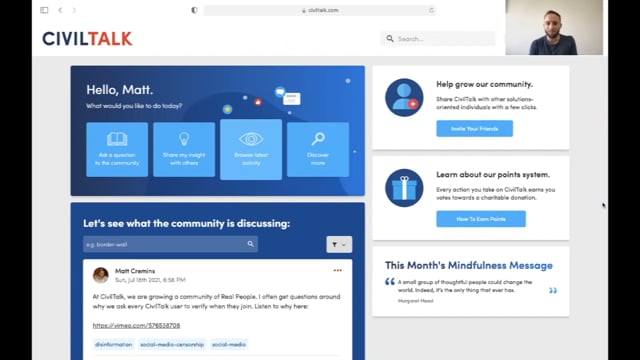The image size is (640, 360).
Task: Select the social-media-censorship tag
Action: (172, 344)
